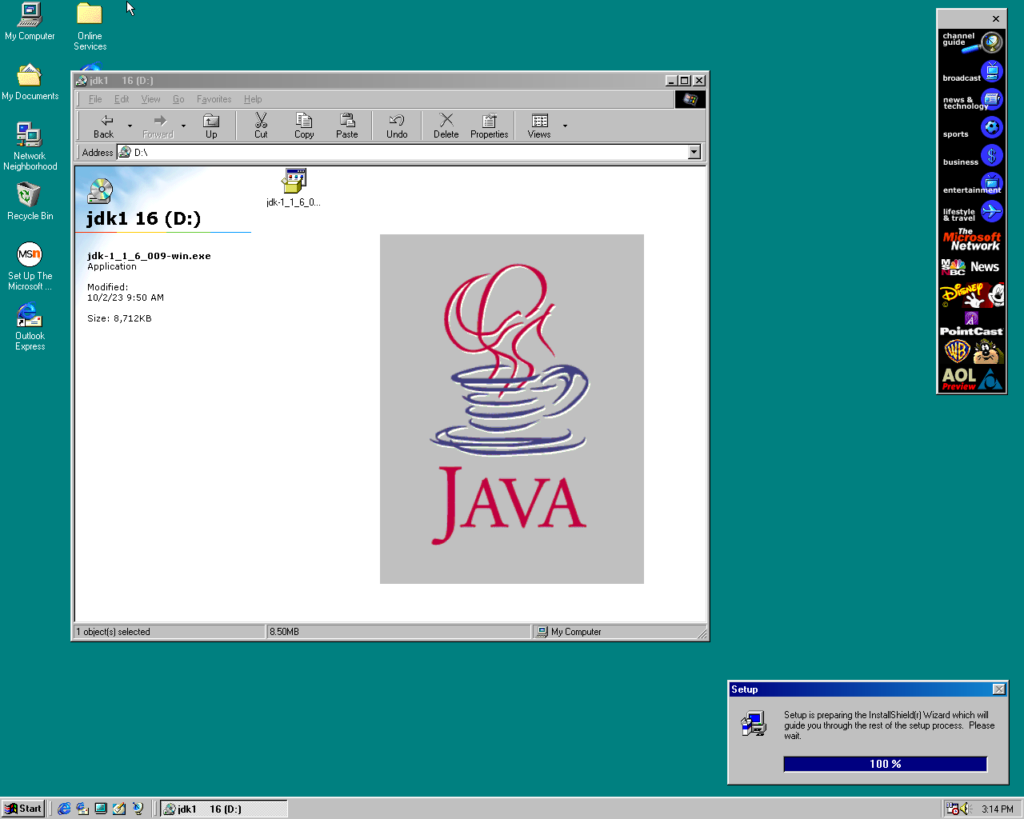Select the Outlook Express desktop icon
This screenshot has height=819, width=1024.
pyautogui.click(x=29, y=327)
